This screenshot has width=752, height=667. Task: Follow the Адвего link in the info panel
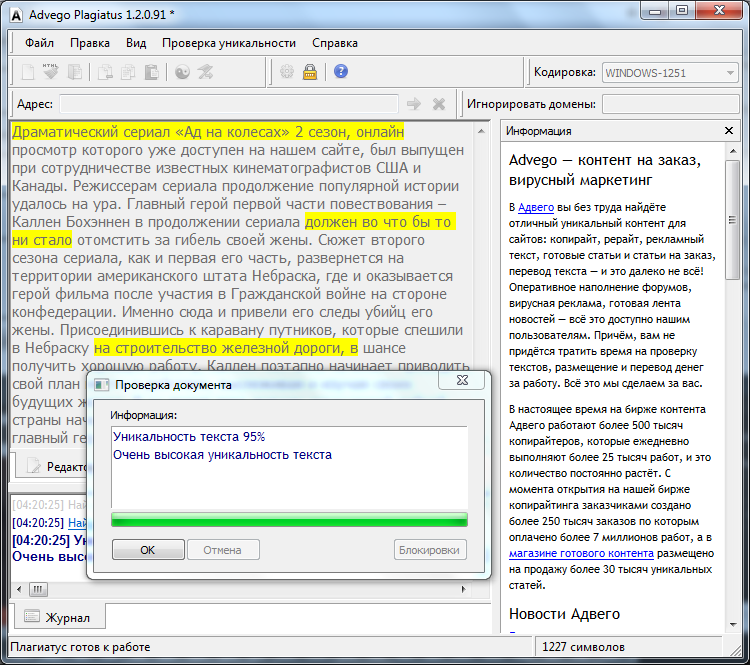pos(536,207)
